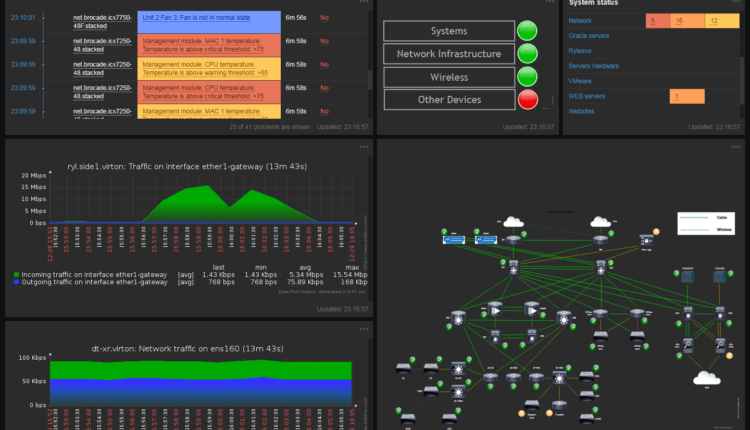Open the Unit 2 Fan 3 problem
The width and height of the screenshot is (750, 430).
coord(196,18)
